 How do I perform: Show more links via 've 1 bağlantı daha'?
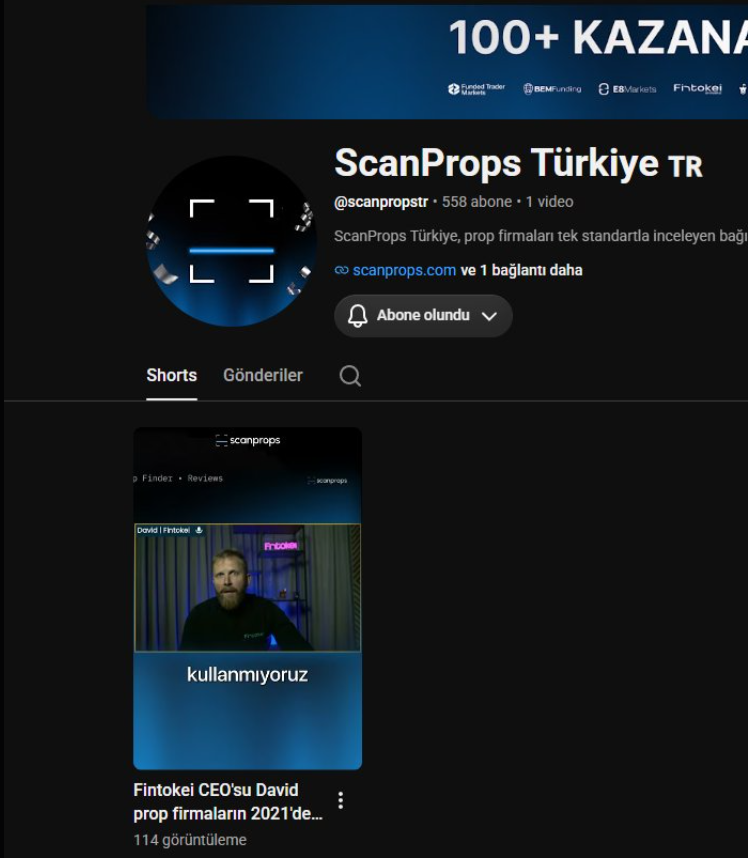coord(521,270)
